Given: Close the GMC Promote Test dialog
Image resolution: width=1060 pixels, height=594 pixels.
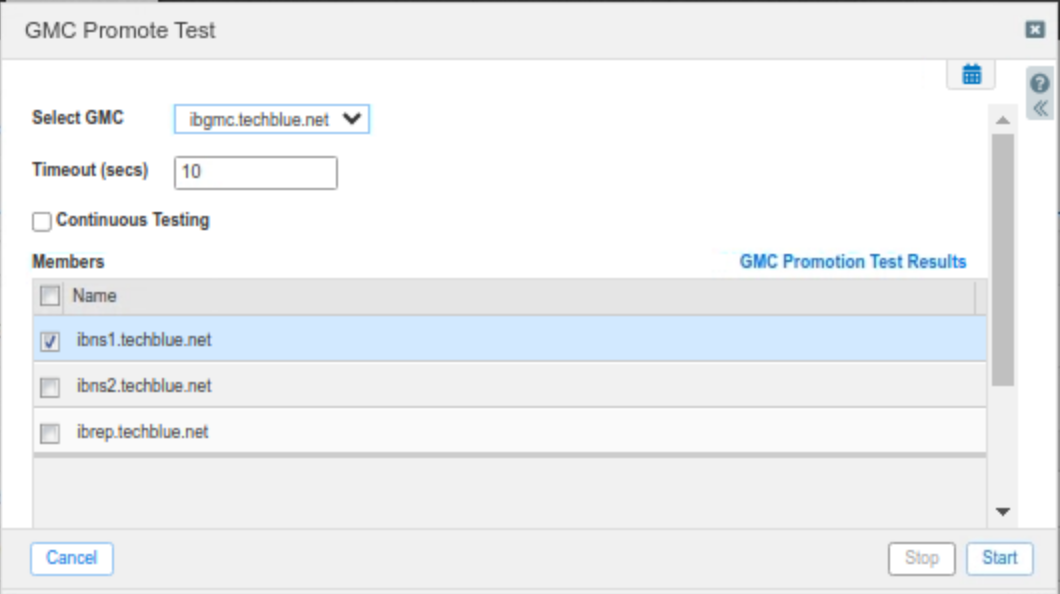Looking at the screenshot, I should (x=1035, y=30).
